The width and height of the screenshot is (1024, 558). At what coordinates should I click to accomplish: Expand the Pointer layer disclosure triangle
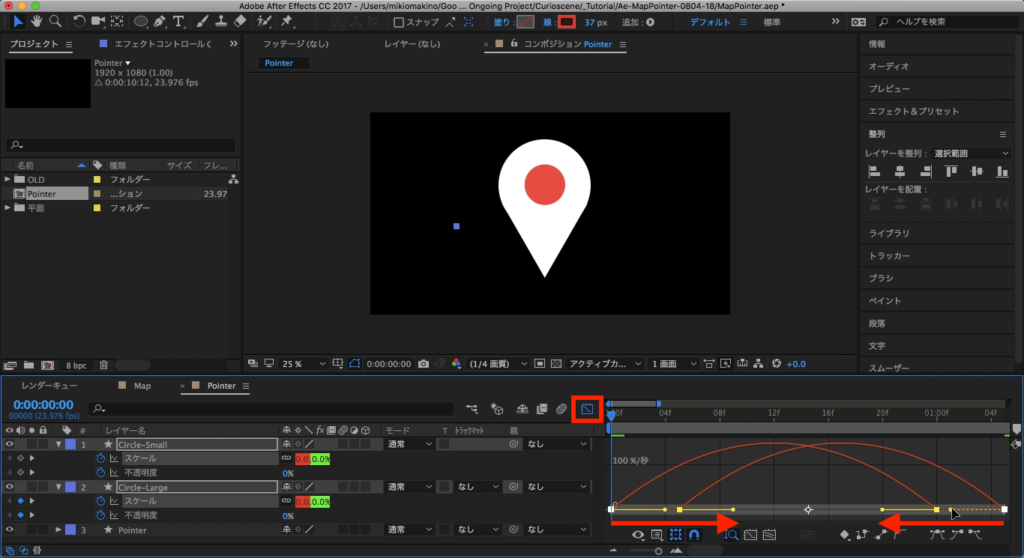tap(58, 529)
